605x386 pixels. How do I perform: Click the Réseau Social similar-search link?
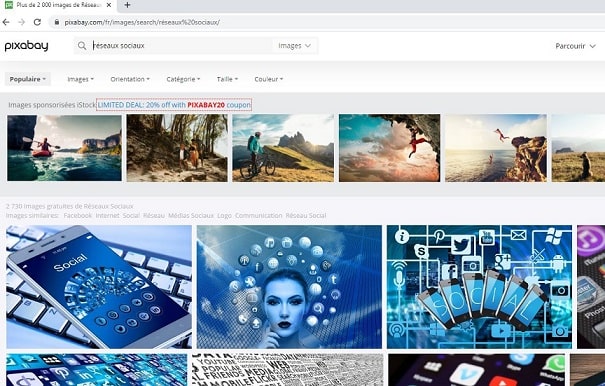(x=306, y=215)
